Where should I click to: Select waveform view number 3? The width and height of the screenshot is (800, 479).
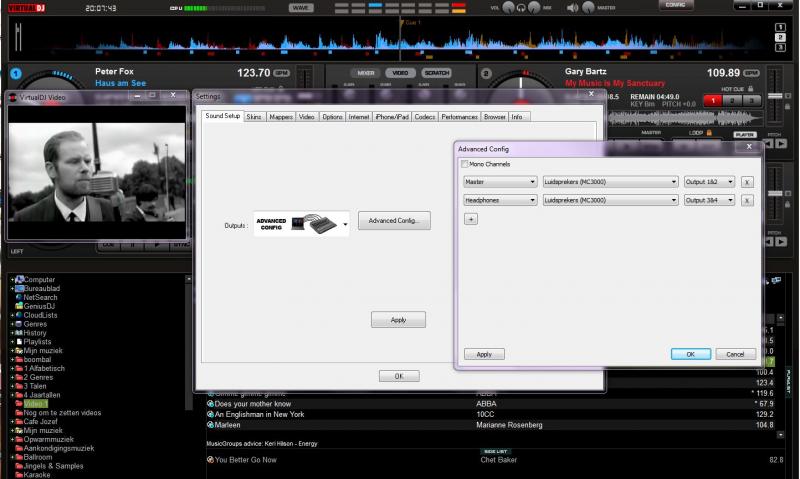tap(780, 47)
